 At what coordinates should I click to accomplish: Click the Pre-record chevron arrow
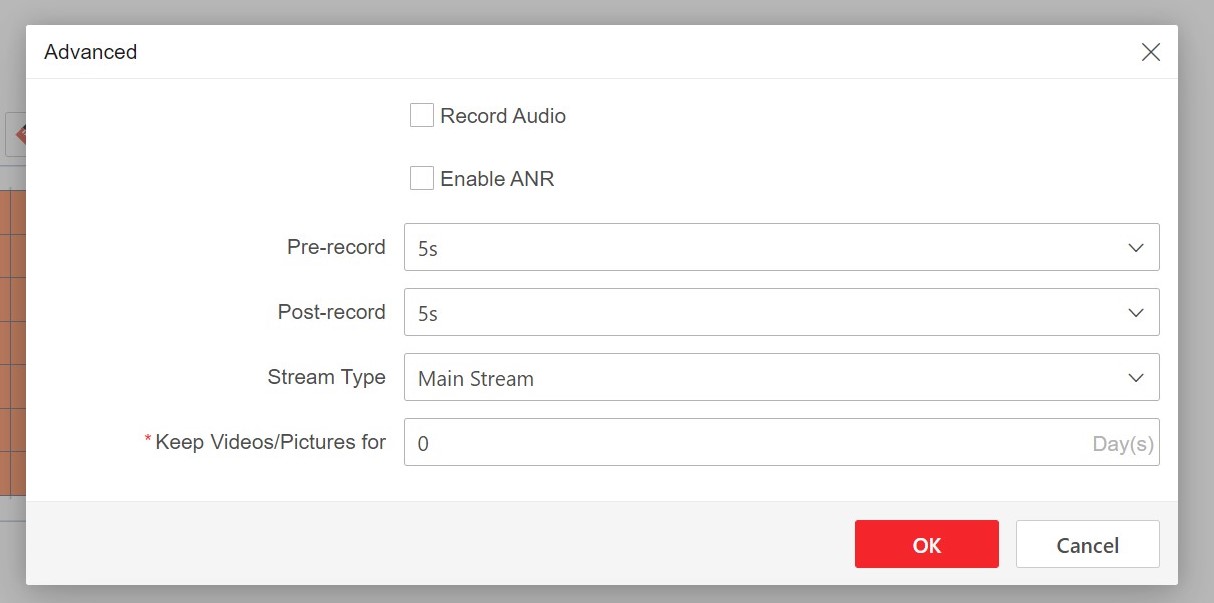1136,247
